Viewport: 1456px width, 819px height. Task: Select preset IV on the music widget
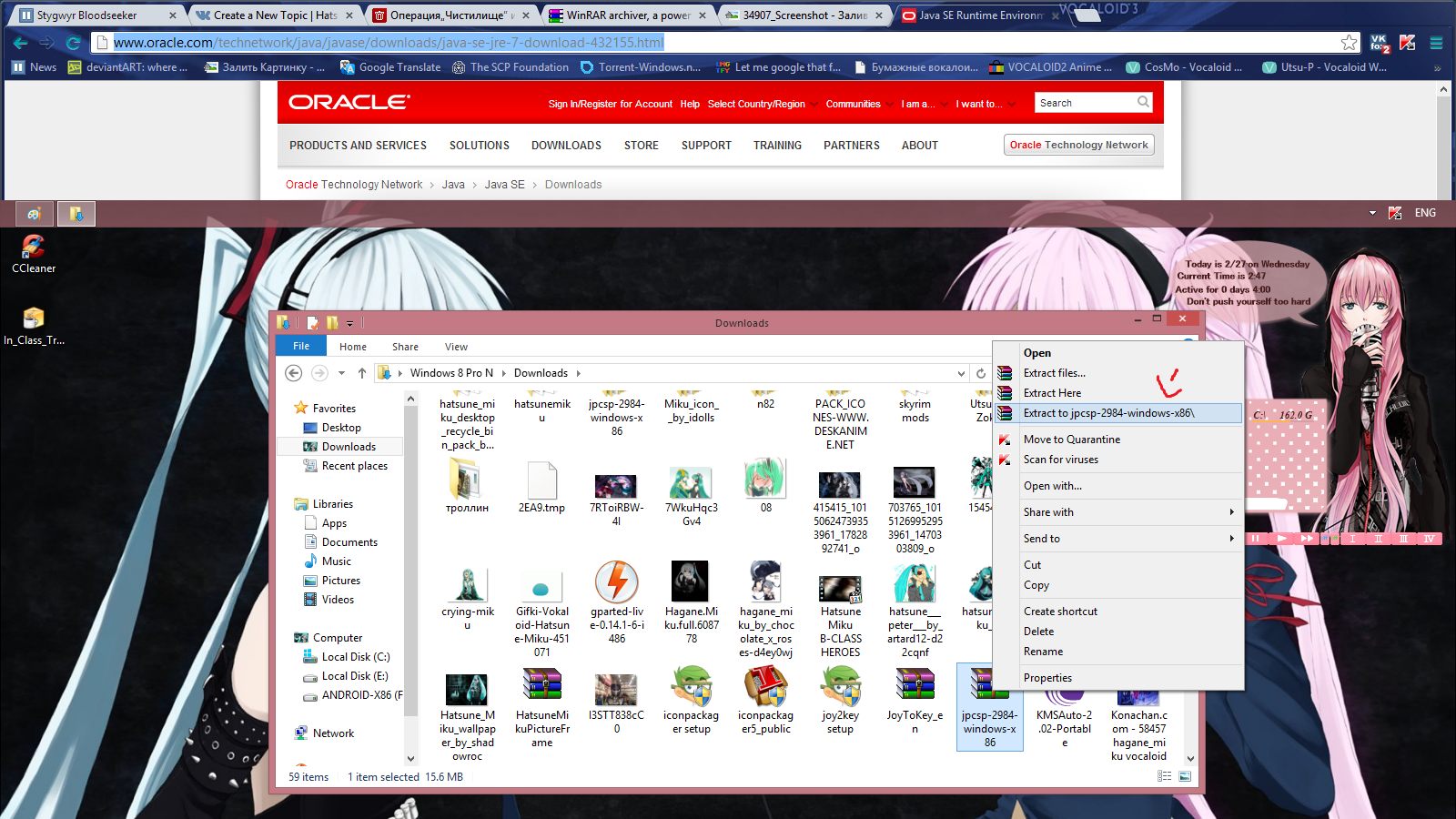1429,539
